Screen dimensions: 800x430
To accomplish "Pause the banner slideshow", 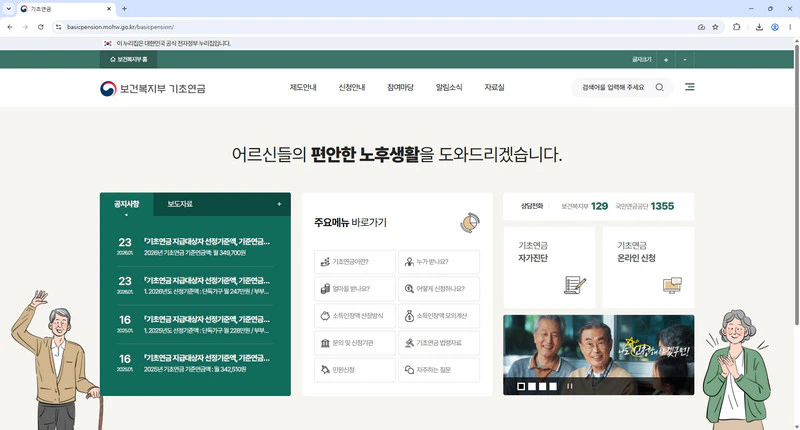I will [569, 386].
